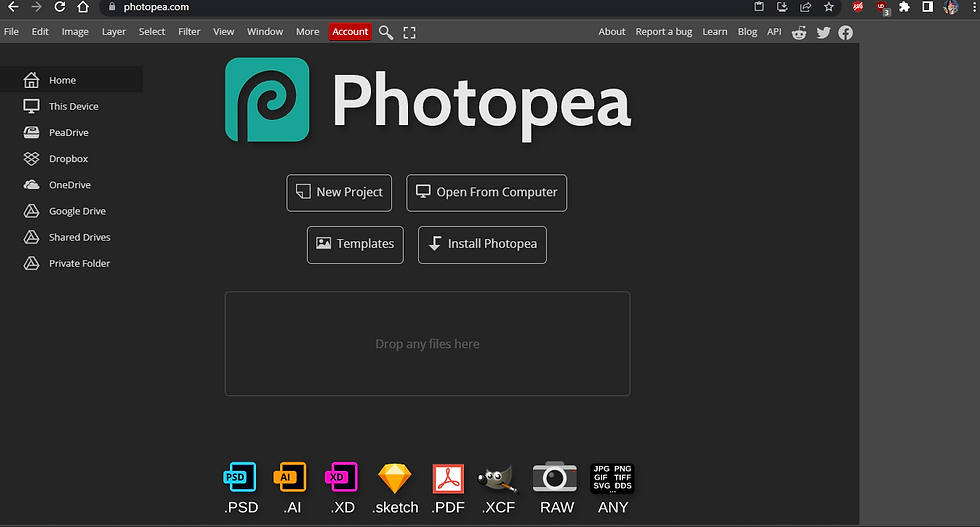Click the .AI format icon
Image resolution: width=980 pixels, height=527 pixels.
click(291, 478)
